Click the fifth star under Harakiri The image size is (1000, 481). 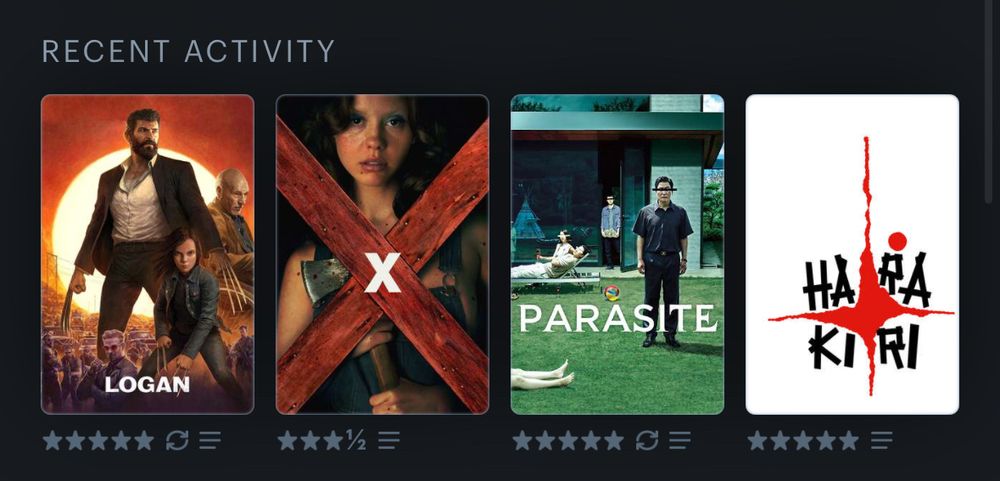[x=849, y=440]
